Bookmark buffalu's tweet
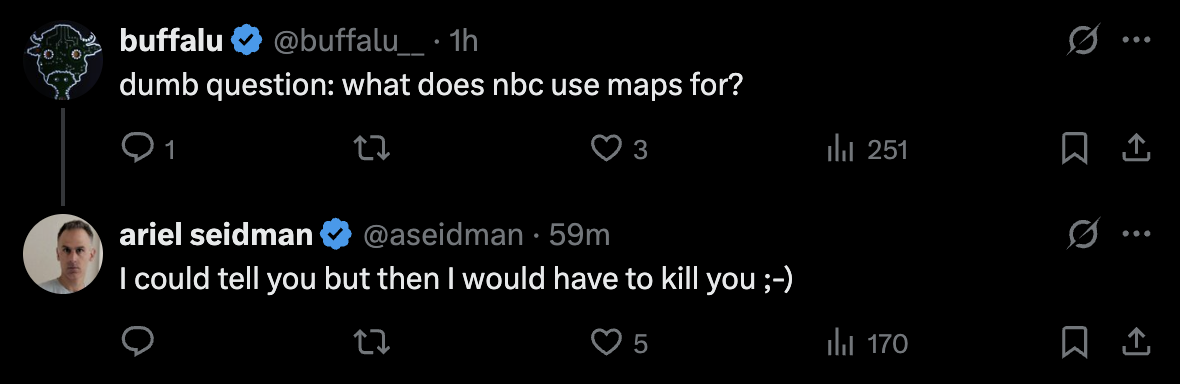This screenshot has height=384, width=1180. [1075, 150]
